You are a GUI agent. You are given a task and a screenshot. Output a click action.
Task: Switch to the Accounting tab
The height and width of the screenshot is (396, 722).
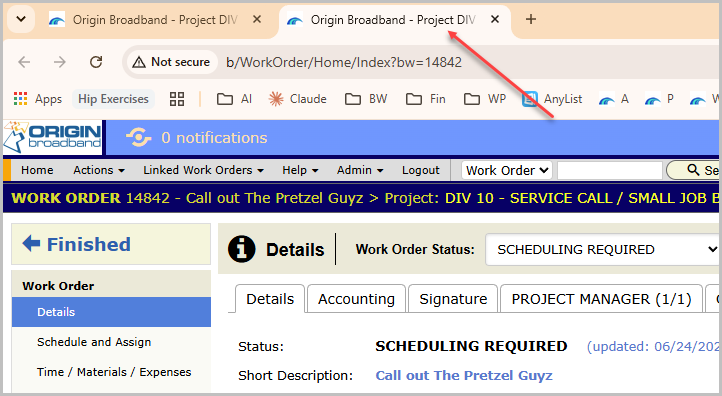[x=356, y=299]
